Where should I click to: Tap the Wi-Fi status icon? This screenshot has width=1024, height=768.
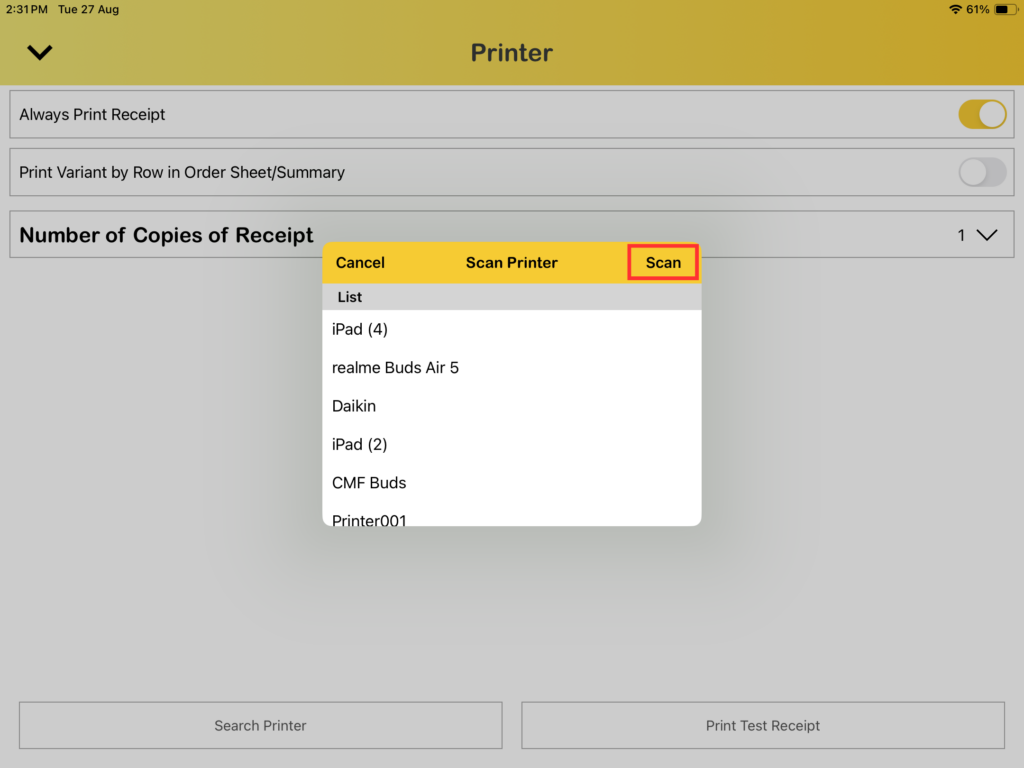(x=955, y=9)
